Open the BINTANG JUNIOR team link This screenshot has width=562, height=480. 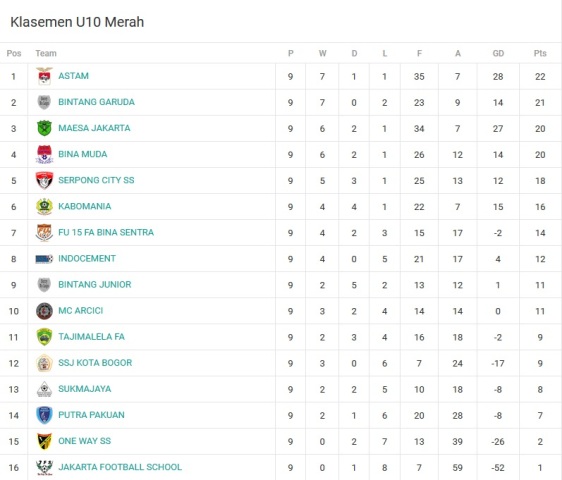tap(95, 285)
